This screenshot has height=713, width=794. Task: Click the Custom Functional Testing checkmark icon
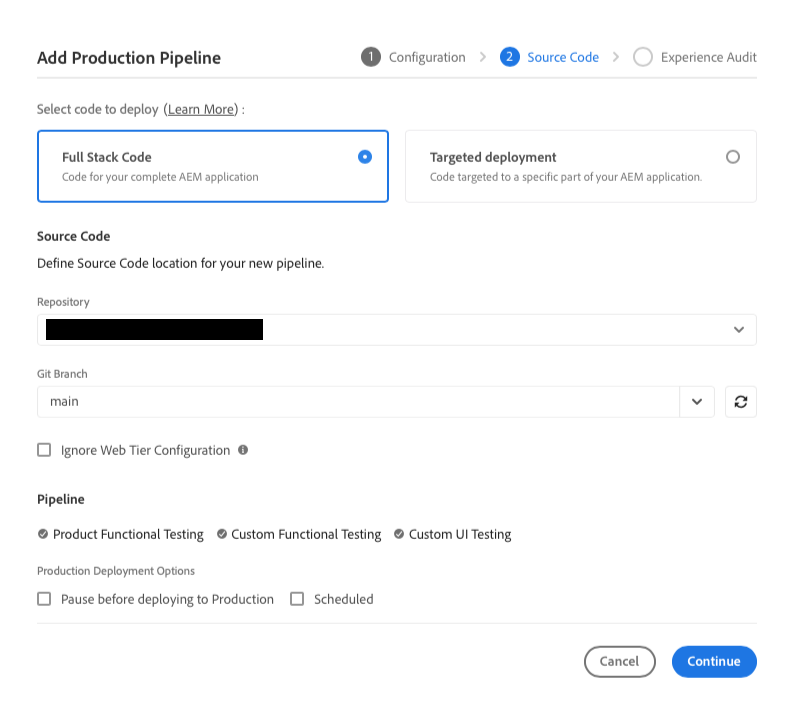coord(221,534)
